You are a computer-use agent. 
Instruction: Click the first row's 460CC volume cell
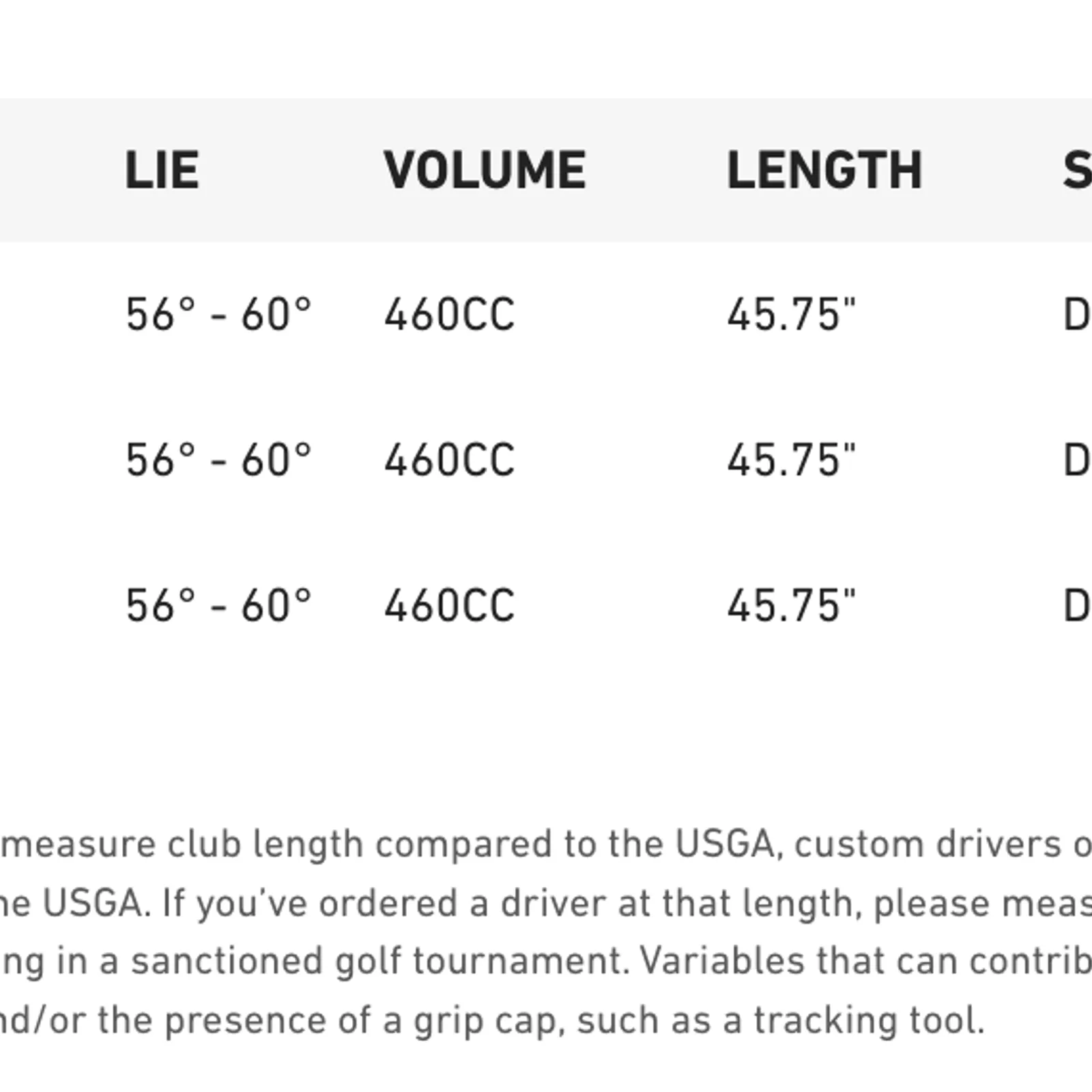[449, 315]
